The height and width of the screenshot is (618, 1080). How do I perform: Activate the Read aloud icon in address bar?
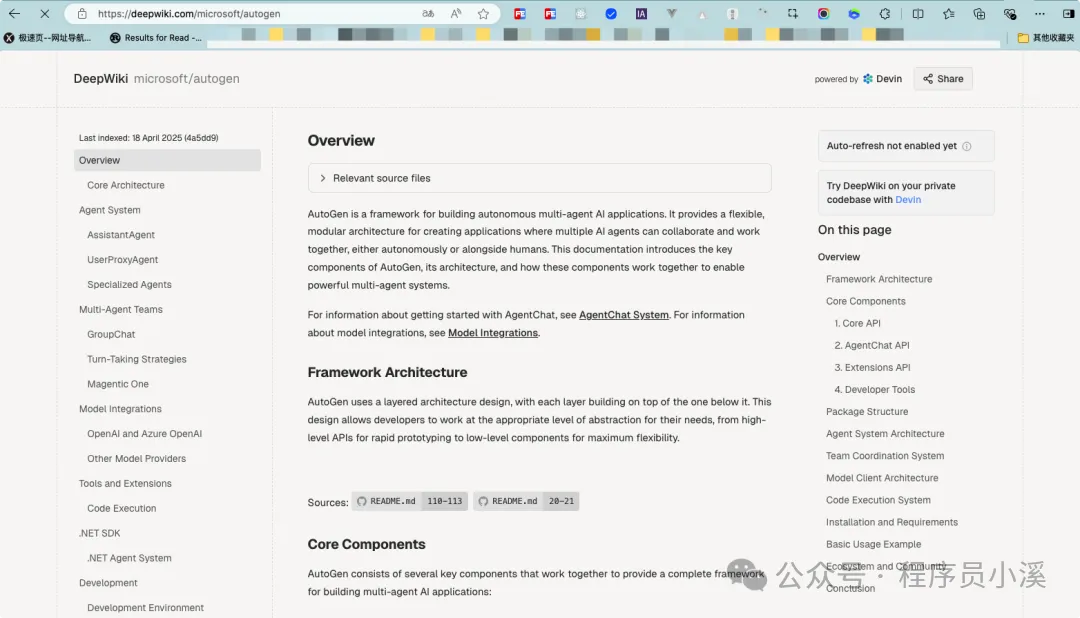click(x=456, y=14)
